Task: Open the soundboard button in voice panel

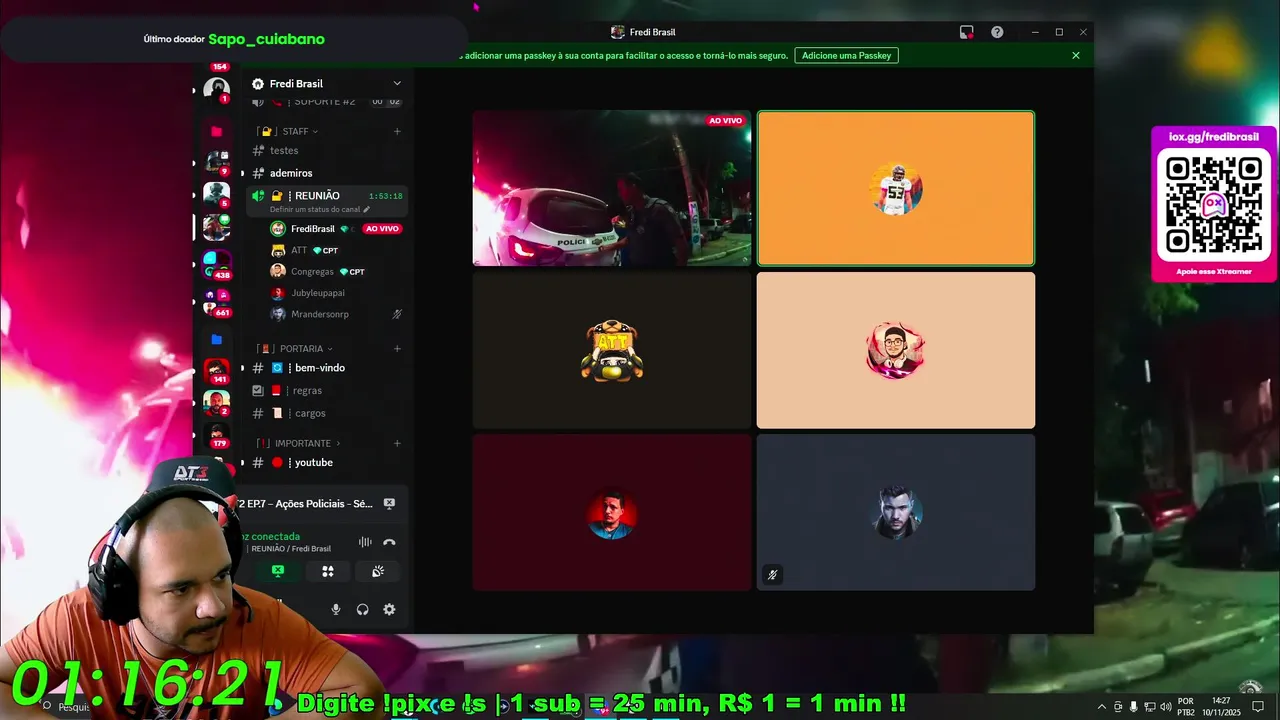Action: (377, 571)
